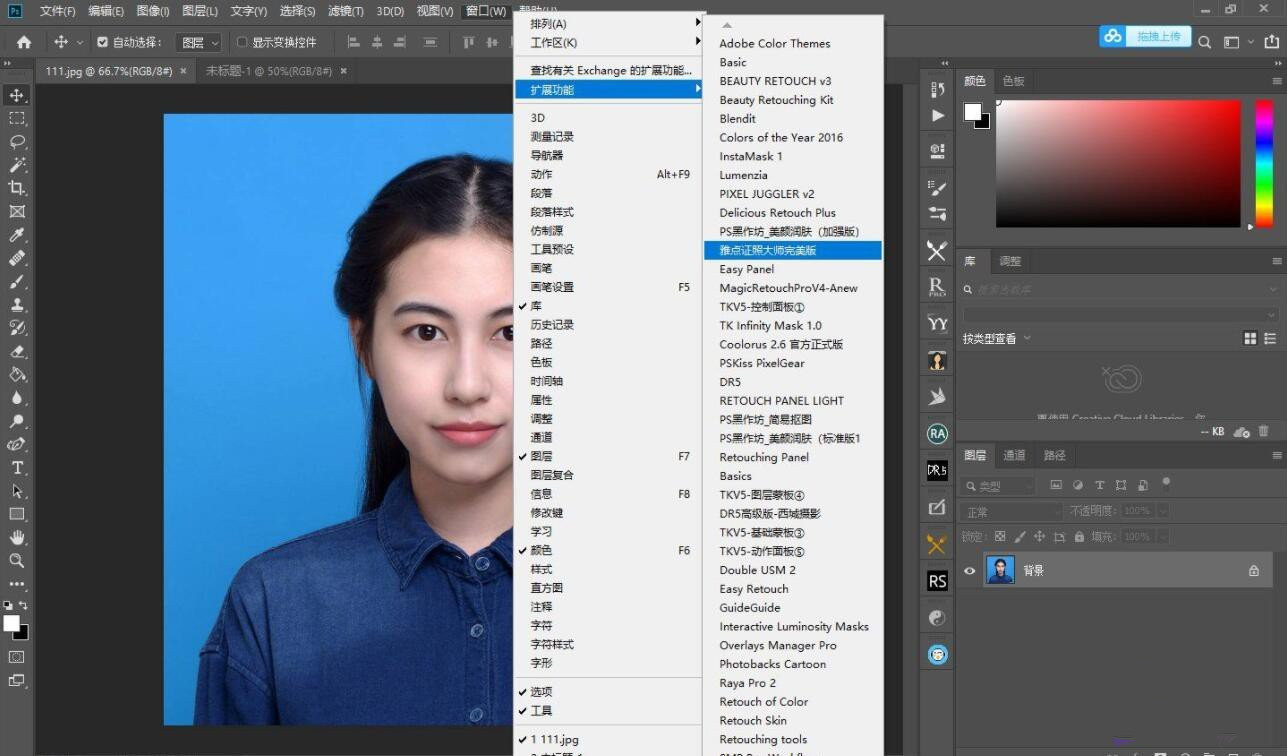This screenshot has height=756, width=1287.
Task: Switch libraries panel to grid view
Action: click(x=1250, y=339)
